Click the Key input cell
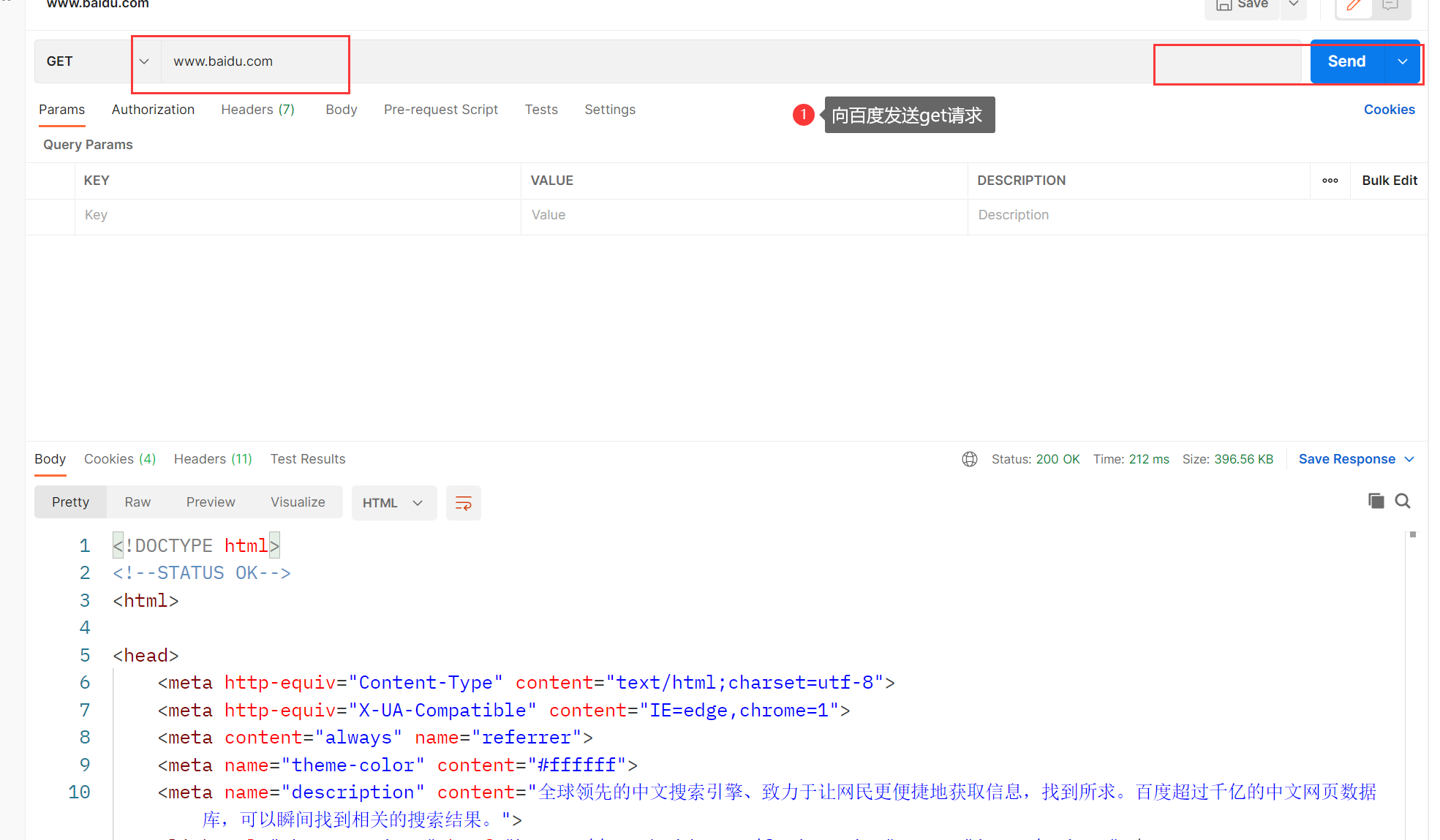 (x=298, y=215)
